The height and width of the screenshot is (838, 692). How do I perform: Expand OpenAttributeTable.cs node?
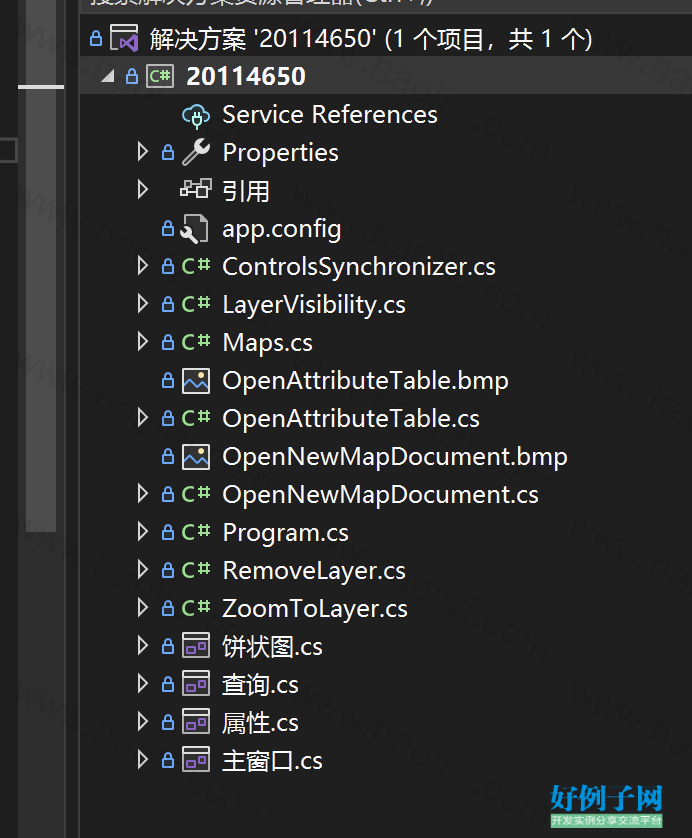(143, 417)
